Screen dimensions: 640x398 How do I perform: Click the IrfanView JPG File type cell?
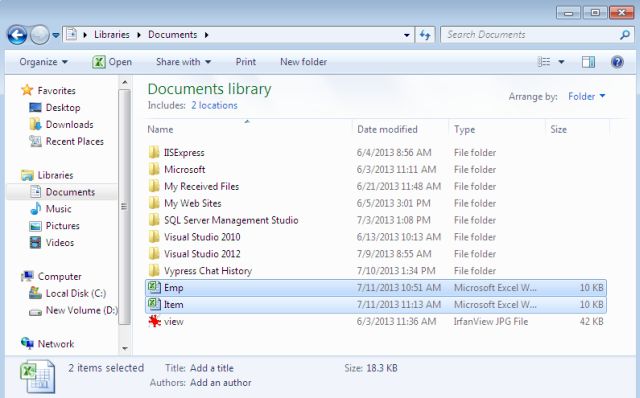point(491,322)
